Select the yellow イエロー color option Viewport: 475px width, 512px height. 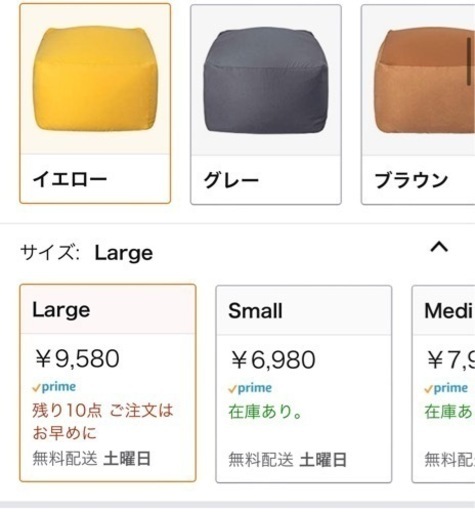95,103
